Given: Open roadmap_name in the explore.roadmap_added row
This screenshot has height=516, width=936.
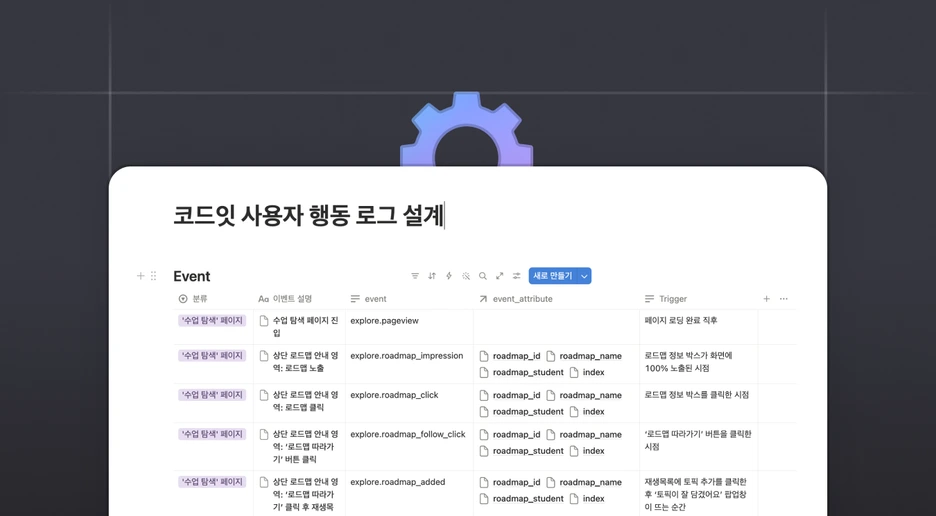Looking at the screenshot, I should (584, 483).
